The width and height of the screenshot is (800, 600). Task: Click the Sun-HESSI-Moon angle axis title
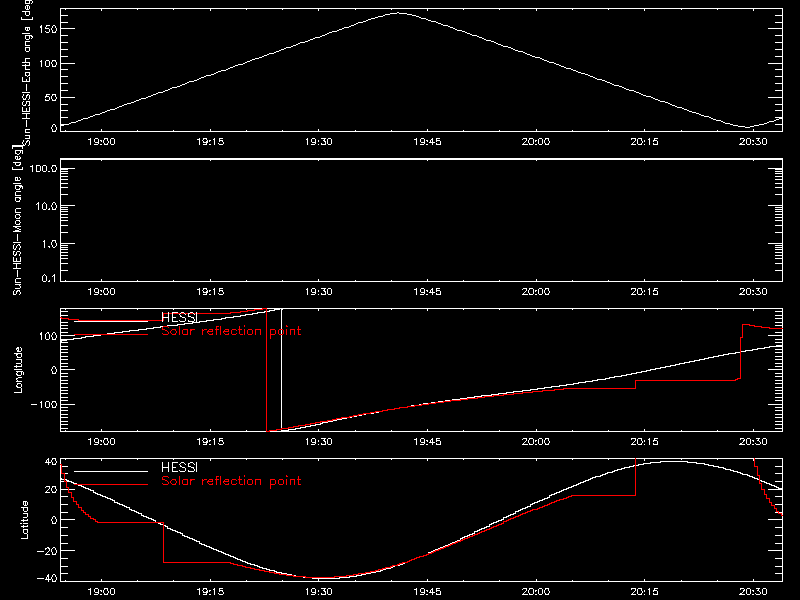17,220
